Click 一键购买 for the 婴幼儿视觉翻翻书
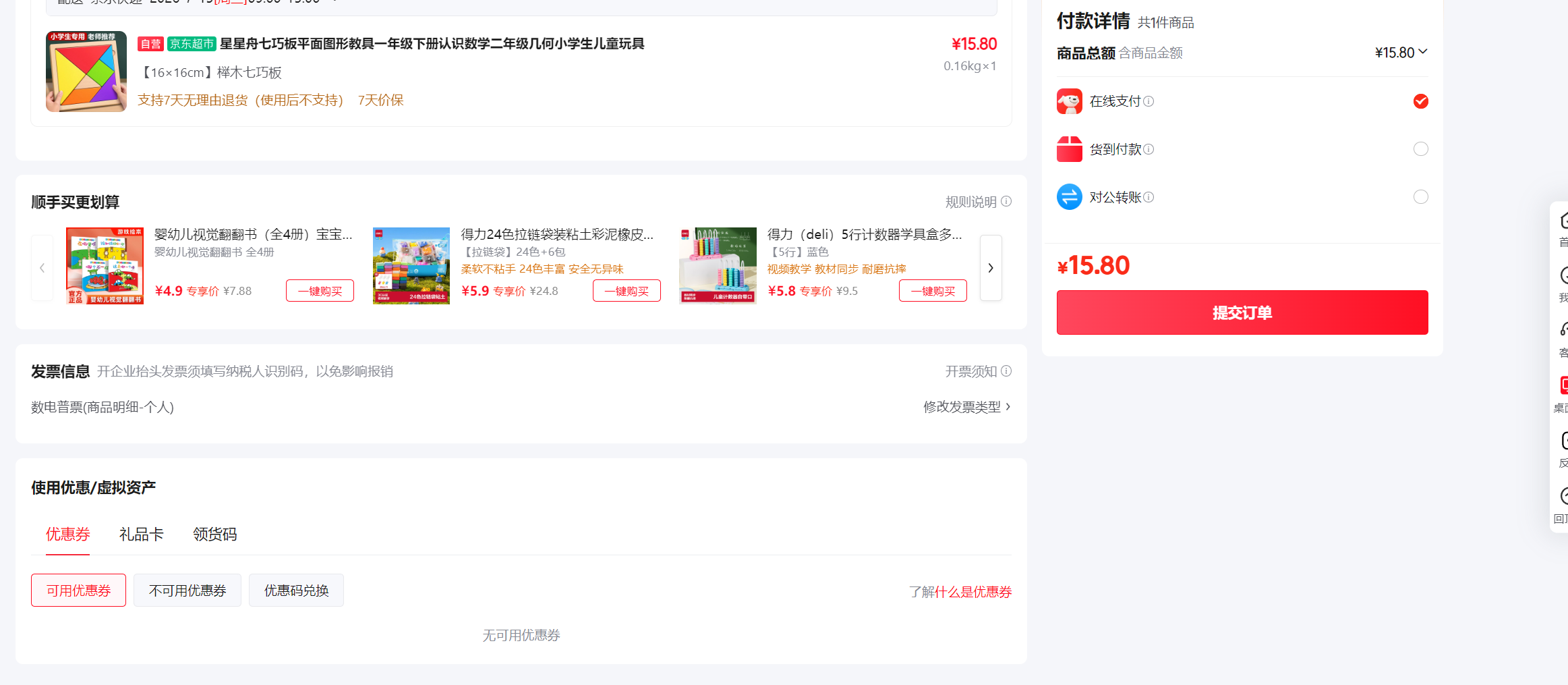Screen dimensions: 1568x685 coord(320,291)
